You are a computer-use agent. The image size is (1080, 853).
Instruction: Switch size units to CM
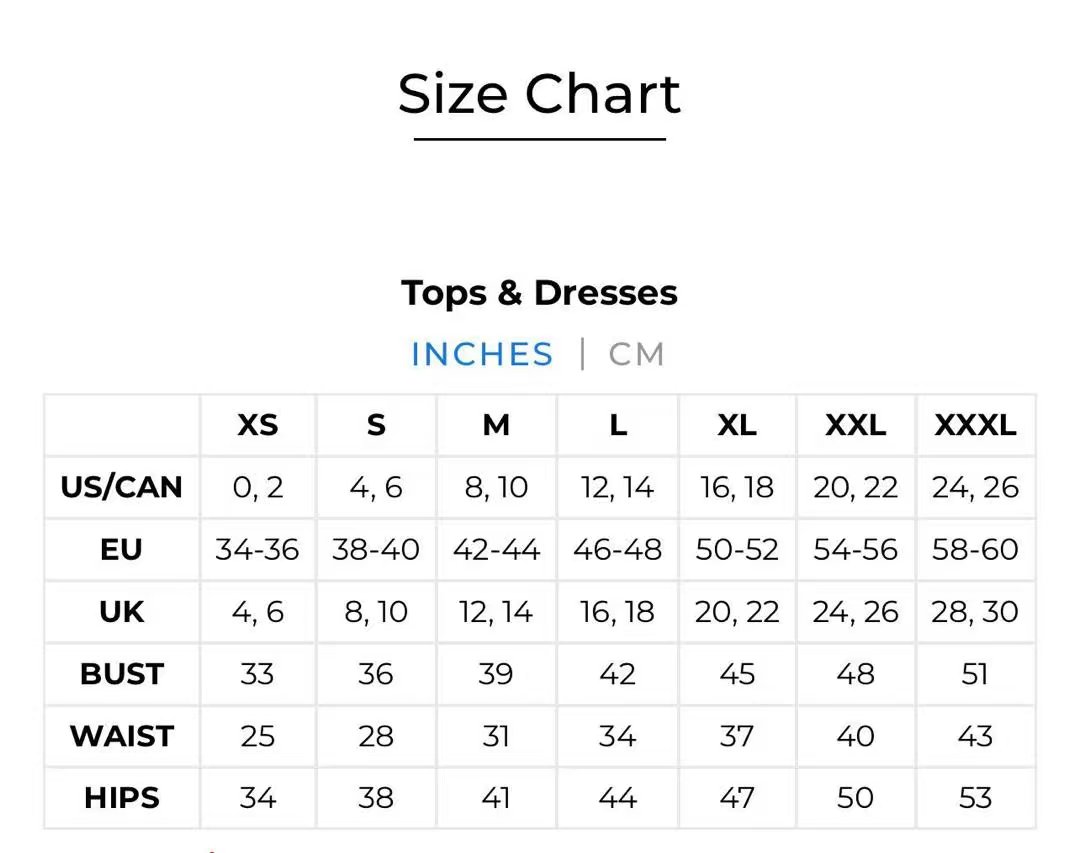click(x=636, y=354)
